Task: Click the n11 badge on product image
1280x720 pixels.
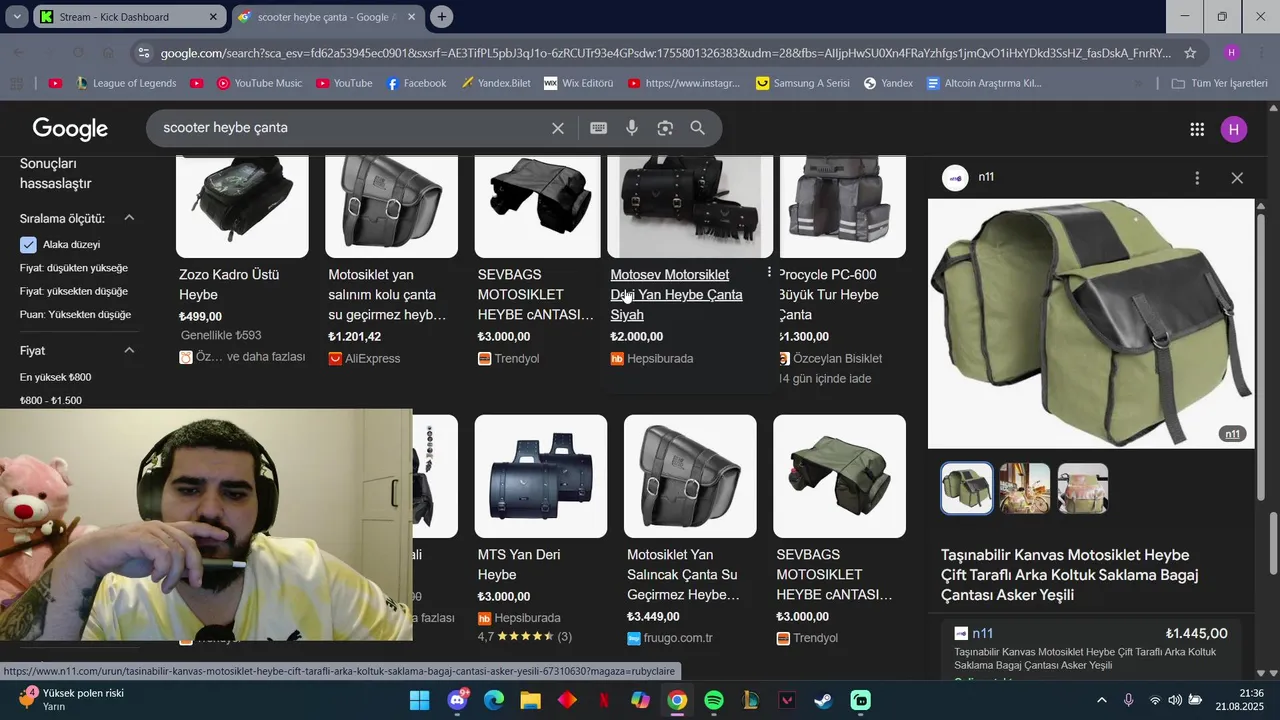Action: coord(1233,434)
